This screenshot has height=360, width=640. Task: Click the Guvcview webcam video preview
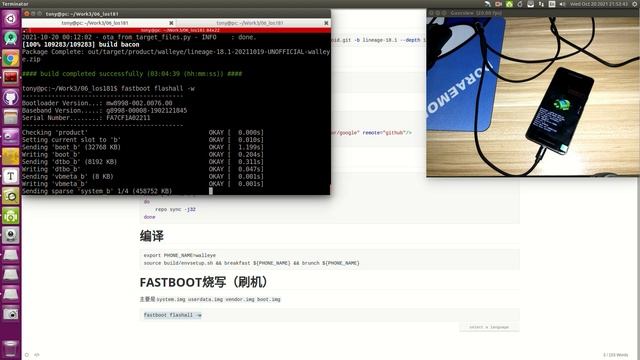[x=533, y=96]
